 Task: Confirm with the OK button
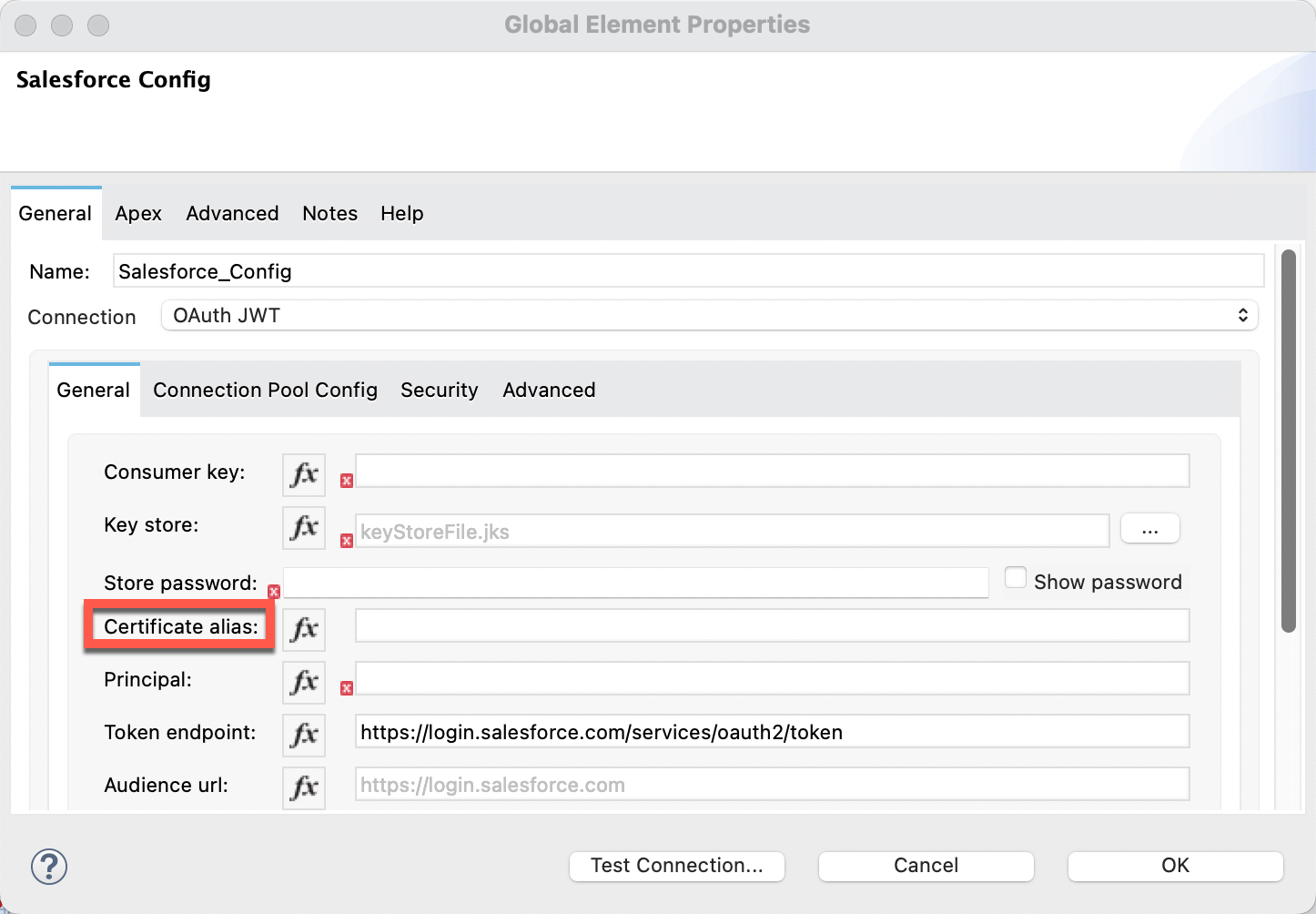coord(1175,866)
